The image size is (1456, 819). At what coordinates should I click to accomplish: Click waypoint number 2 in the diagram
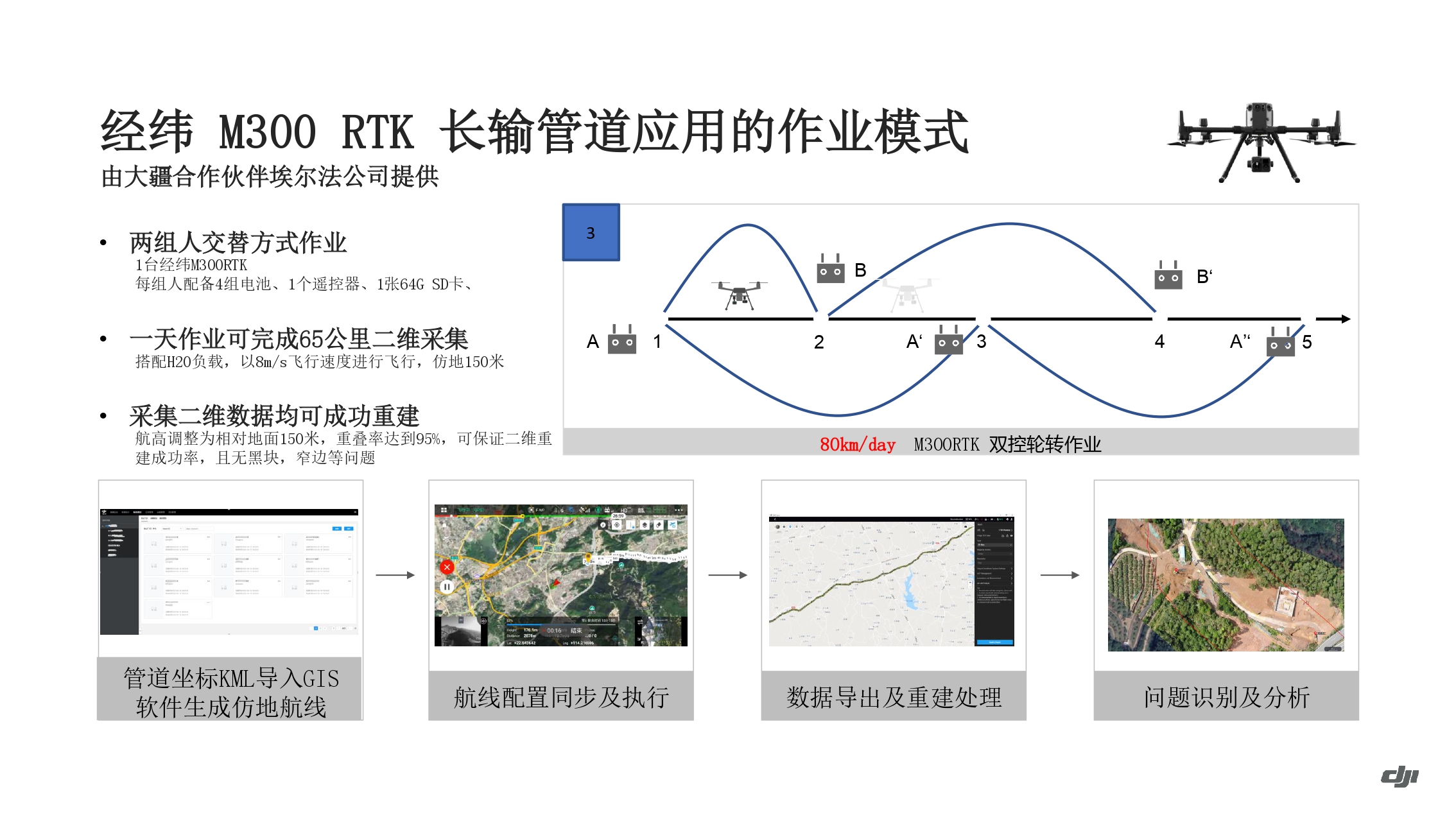click(x=819, y=342)
